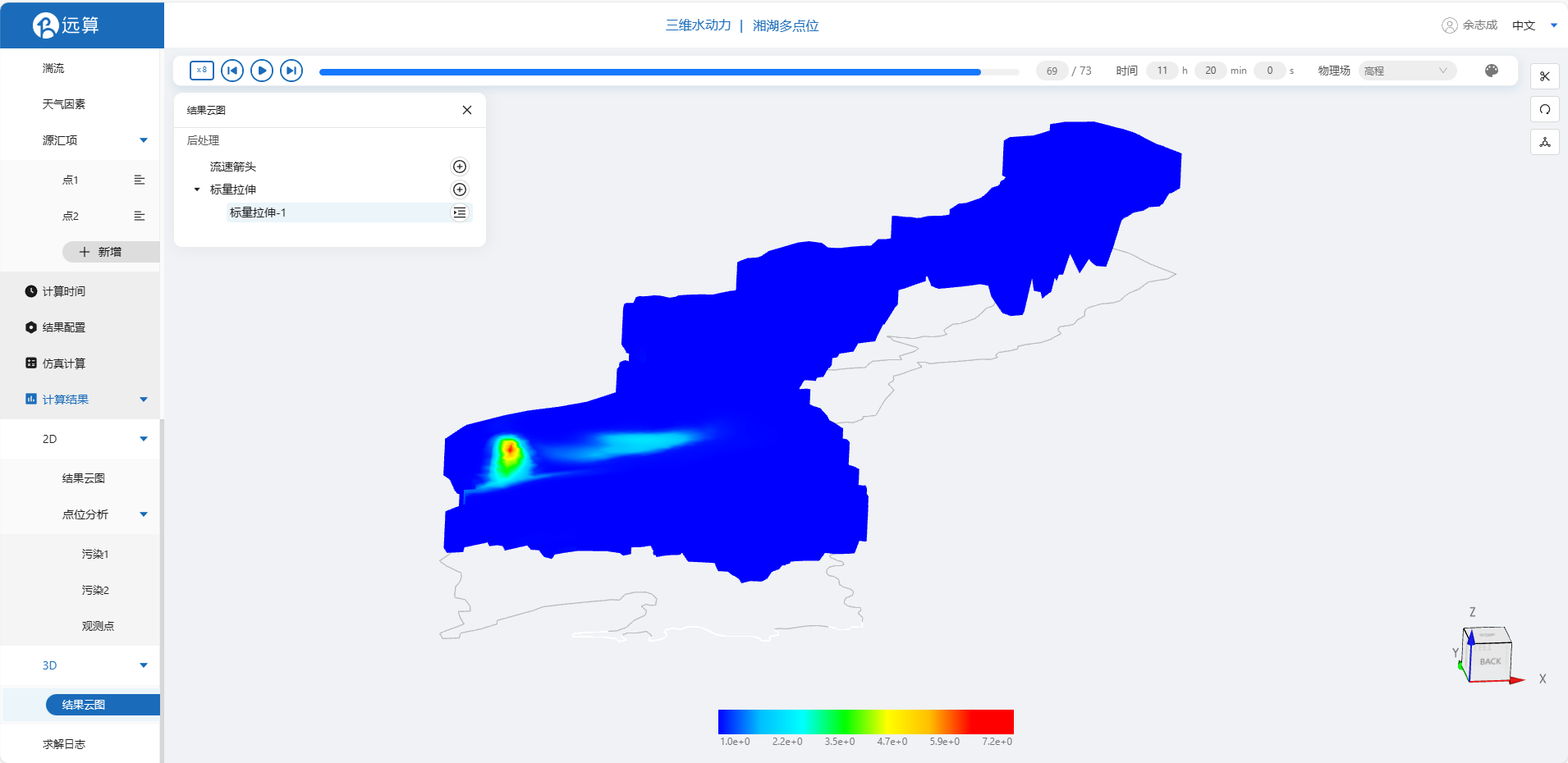Click the 仿真计算 calculator icon
Viewport: 1568px width, 763px height.
pos(31,363)
